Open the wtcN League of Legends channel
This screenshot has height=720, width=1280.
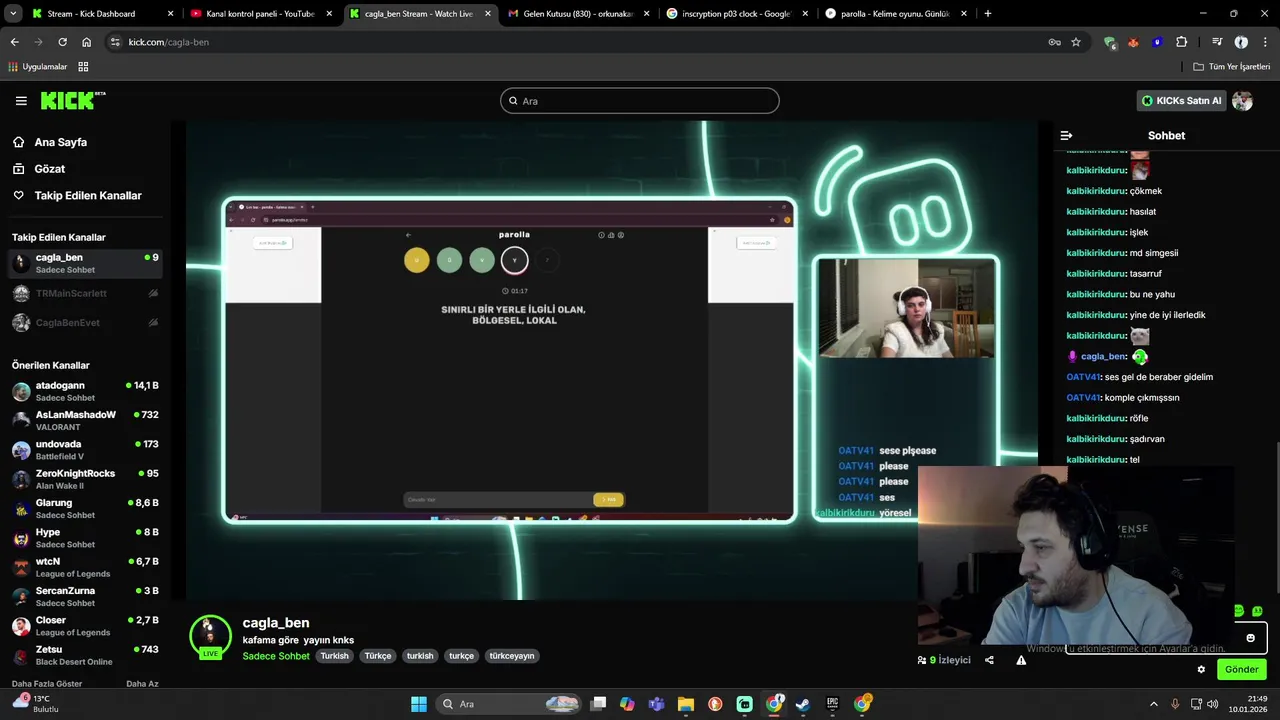(85, 567)
